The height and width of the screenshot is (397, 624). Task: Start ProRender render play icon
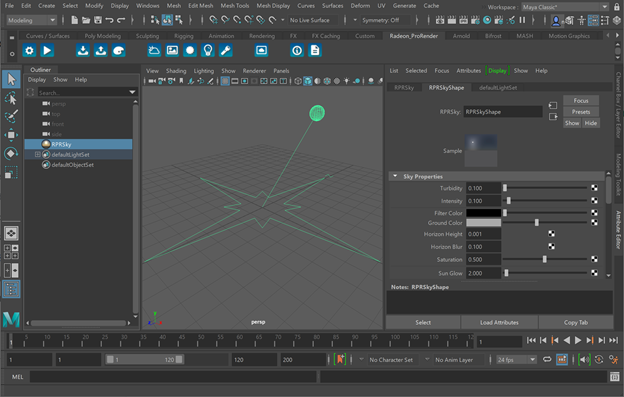[x=47, y=51]
